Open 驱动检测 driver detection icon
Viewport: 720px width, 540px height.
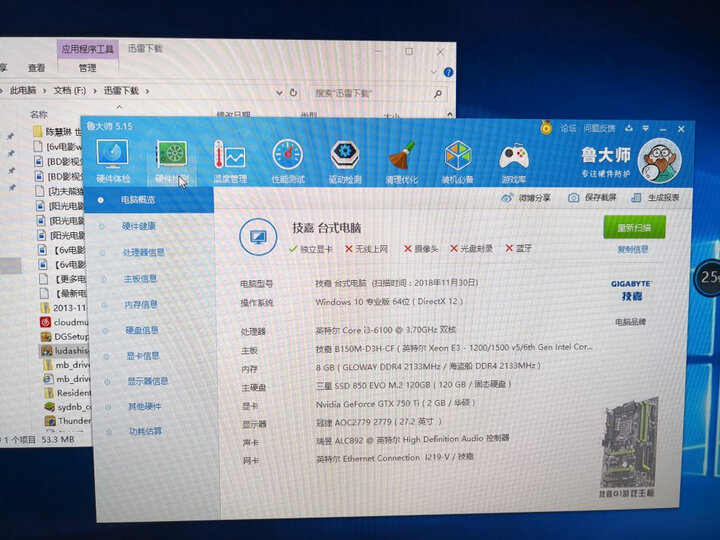[345, 162]
